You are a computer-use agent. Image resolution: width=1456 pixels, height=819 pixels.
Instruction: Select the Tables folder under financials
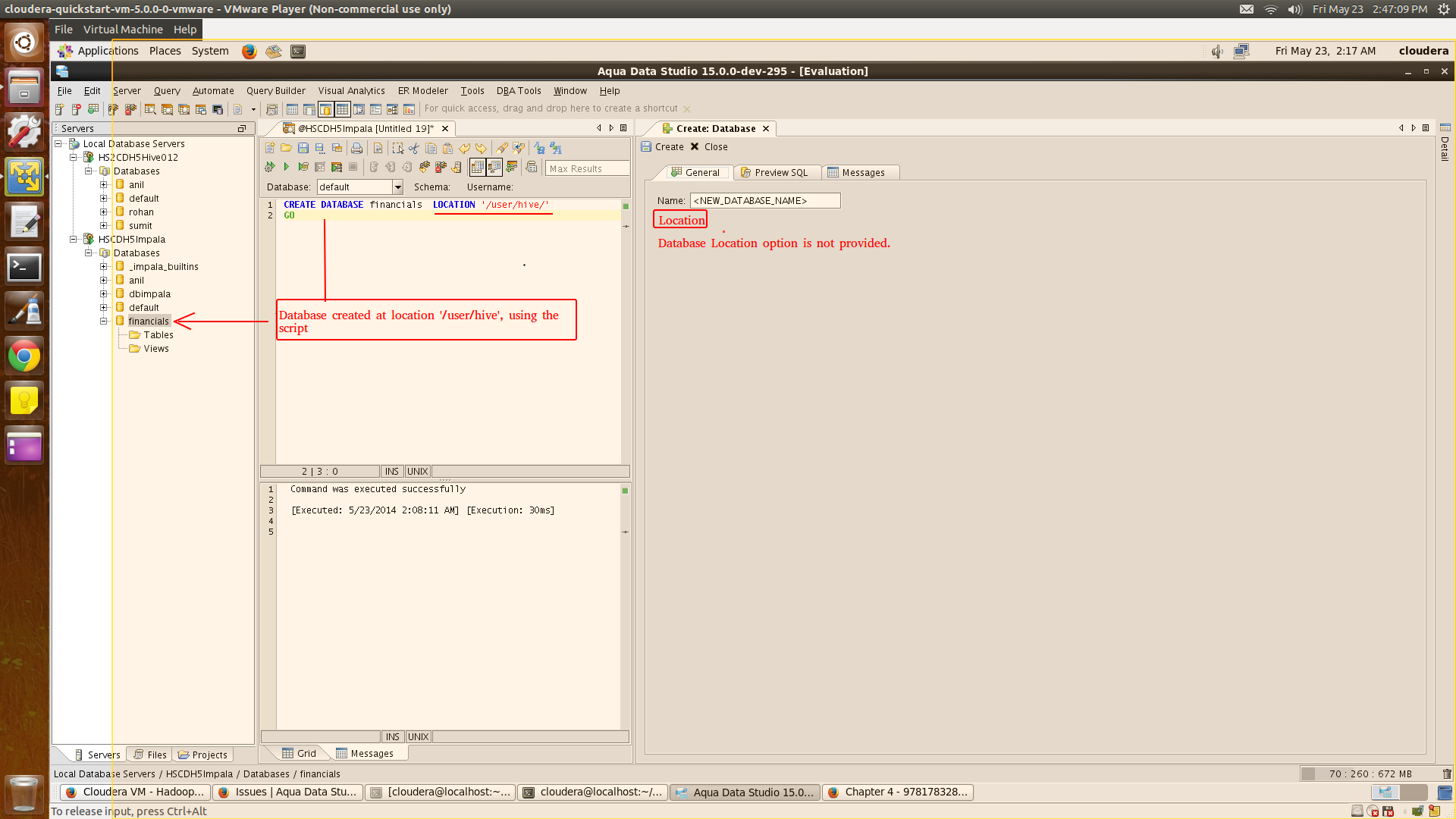tap(152, 335)
